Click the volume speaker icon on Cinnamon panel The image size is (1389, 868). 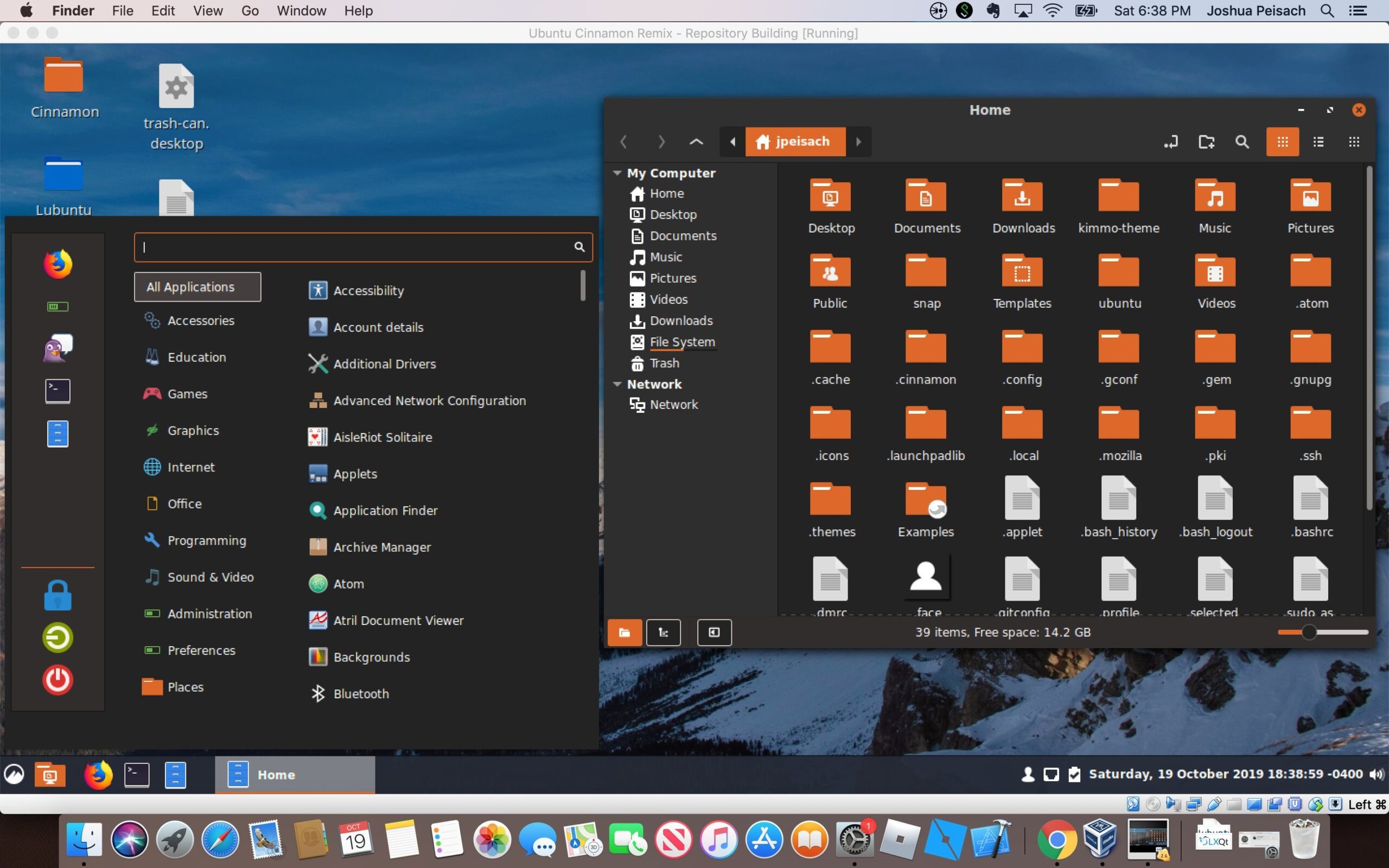(x=1376, y=775)
